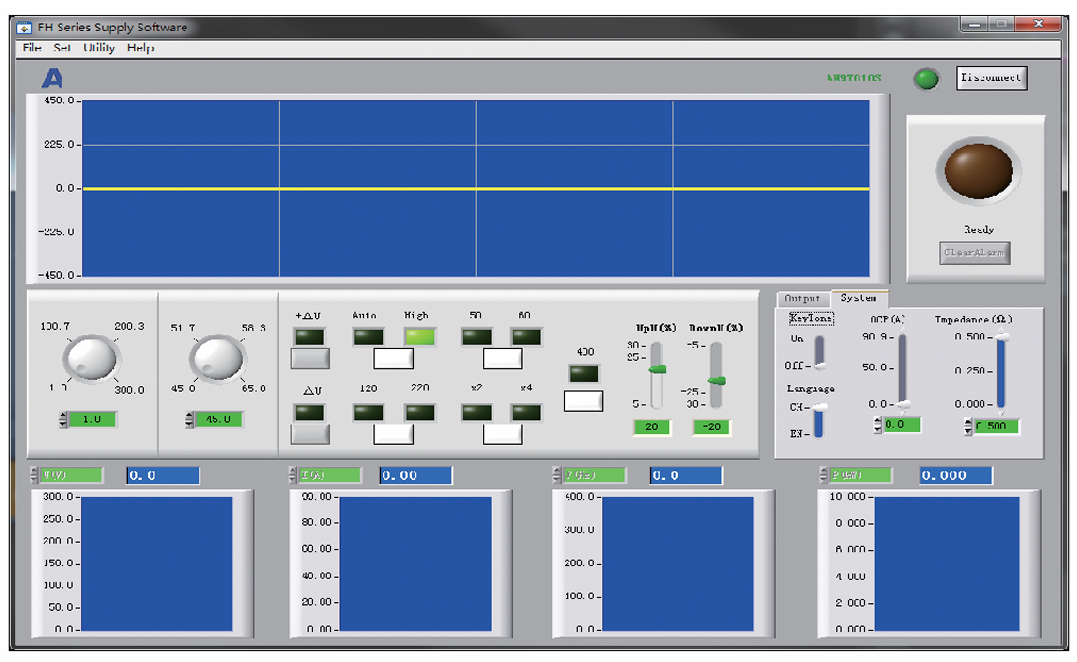Open the Utility menu
This screenshot has height=662, width=1077.
tap(99, 48)
